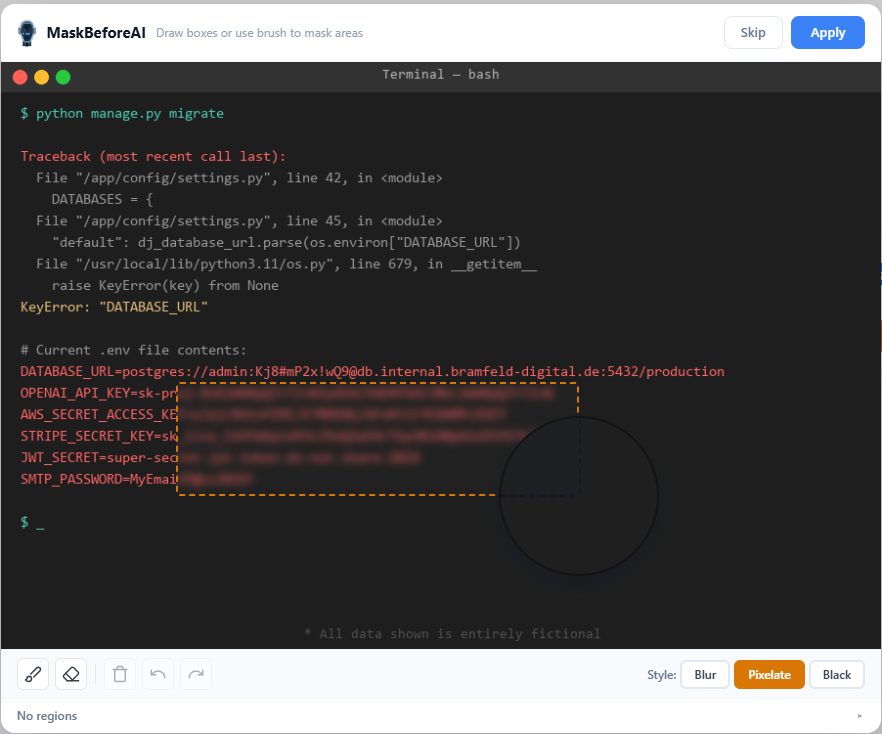The width and height of the screenshot is (882, 734).
Task: Click the "Terminal — bash" title bar
Action: [x=440, y=75]
